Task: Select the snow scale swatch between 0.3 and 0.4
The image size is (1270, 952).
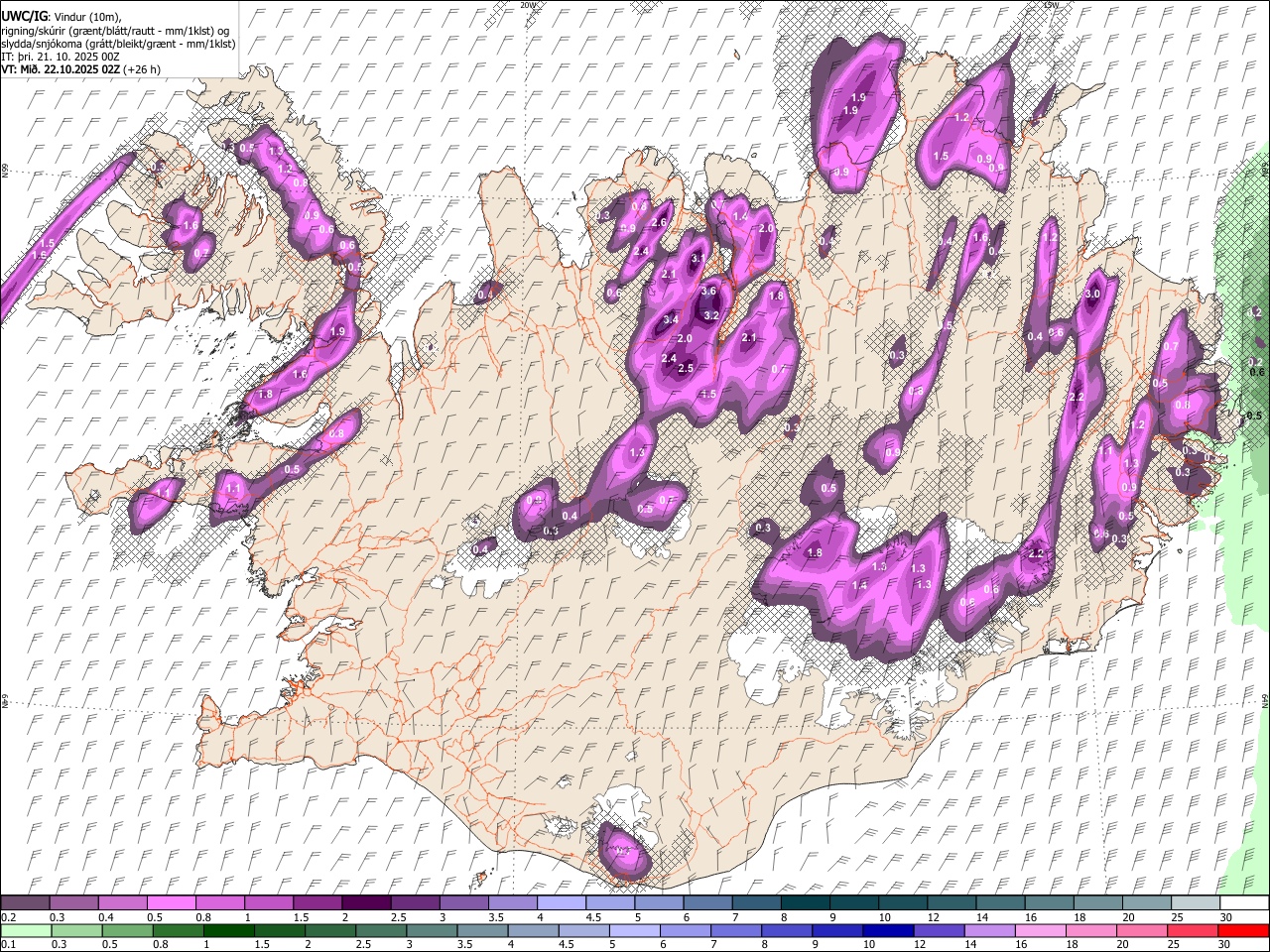Action: pos(74,903)
